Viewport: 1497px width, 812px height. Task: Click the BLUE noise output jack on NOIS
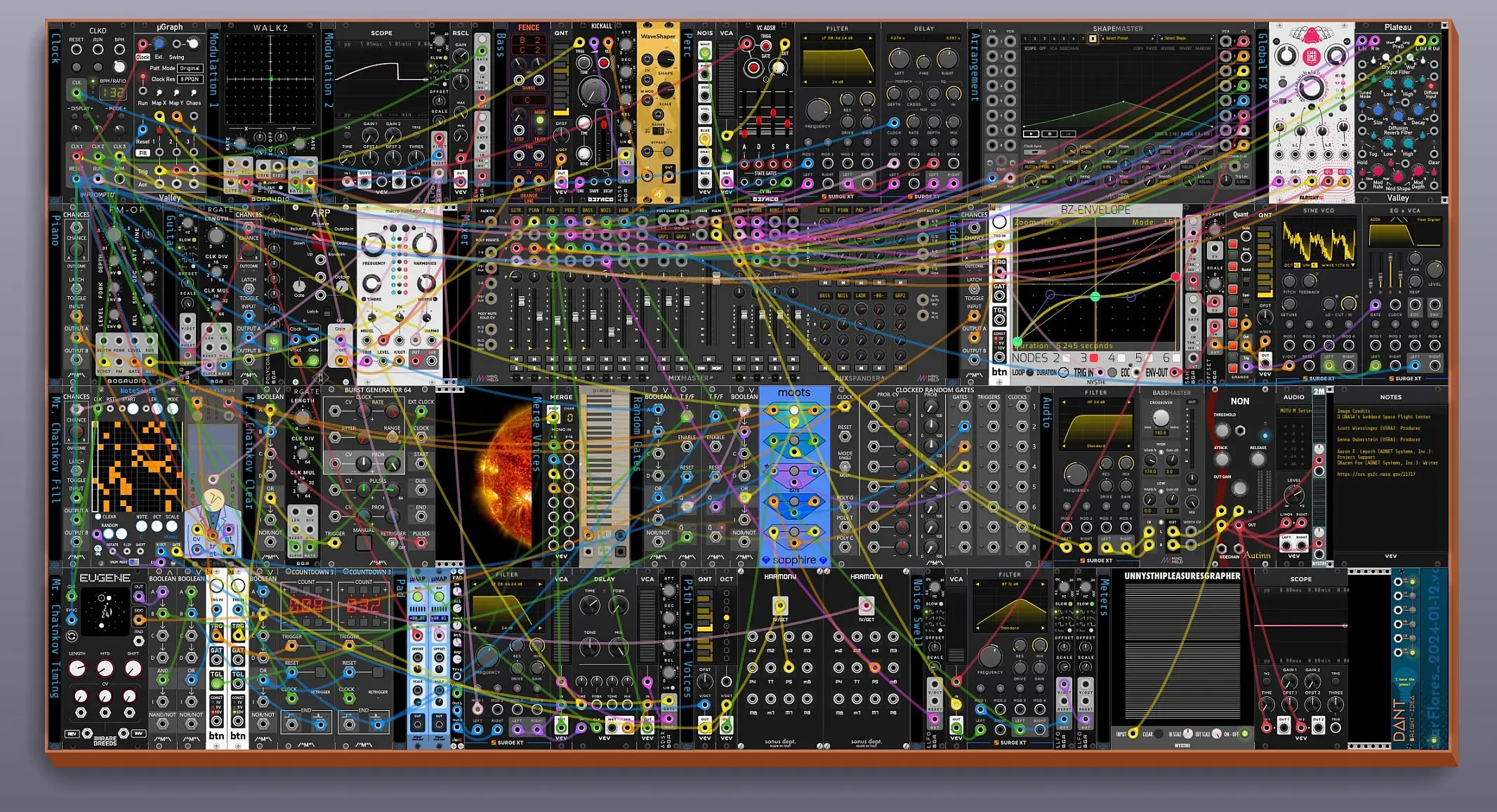click(x=705, y=140)
